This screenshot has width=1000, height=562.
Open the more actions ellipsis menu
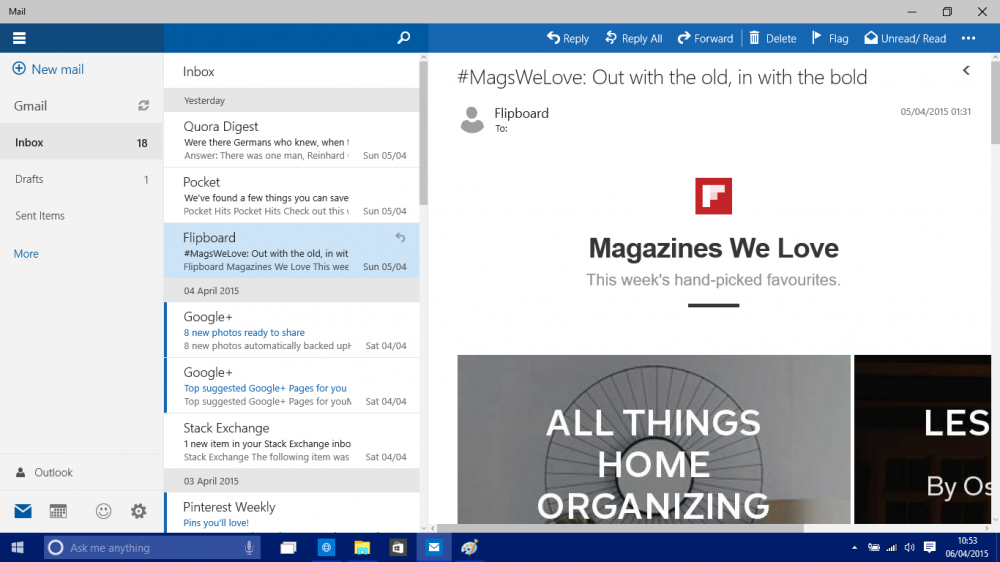[968, 38]
